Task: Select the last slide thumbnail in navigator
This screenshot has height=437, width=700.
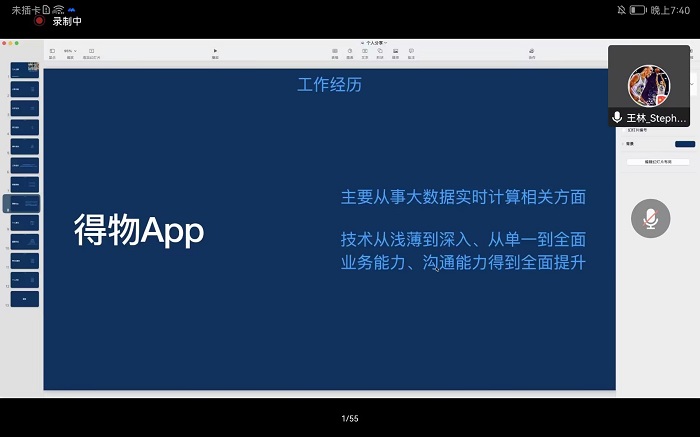Action: tap(25, 298)
